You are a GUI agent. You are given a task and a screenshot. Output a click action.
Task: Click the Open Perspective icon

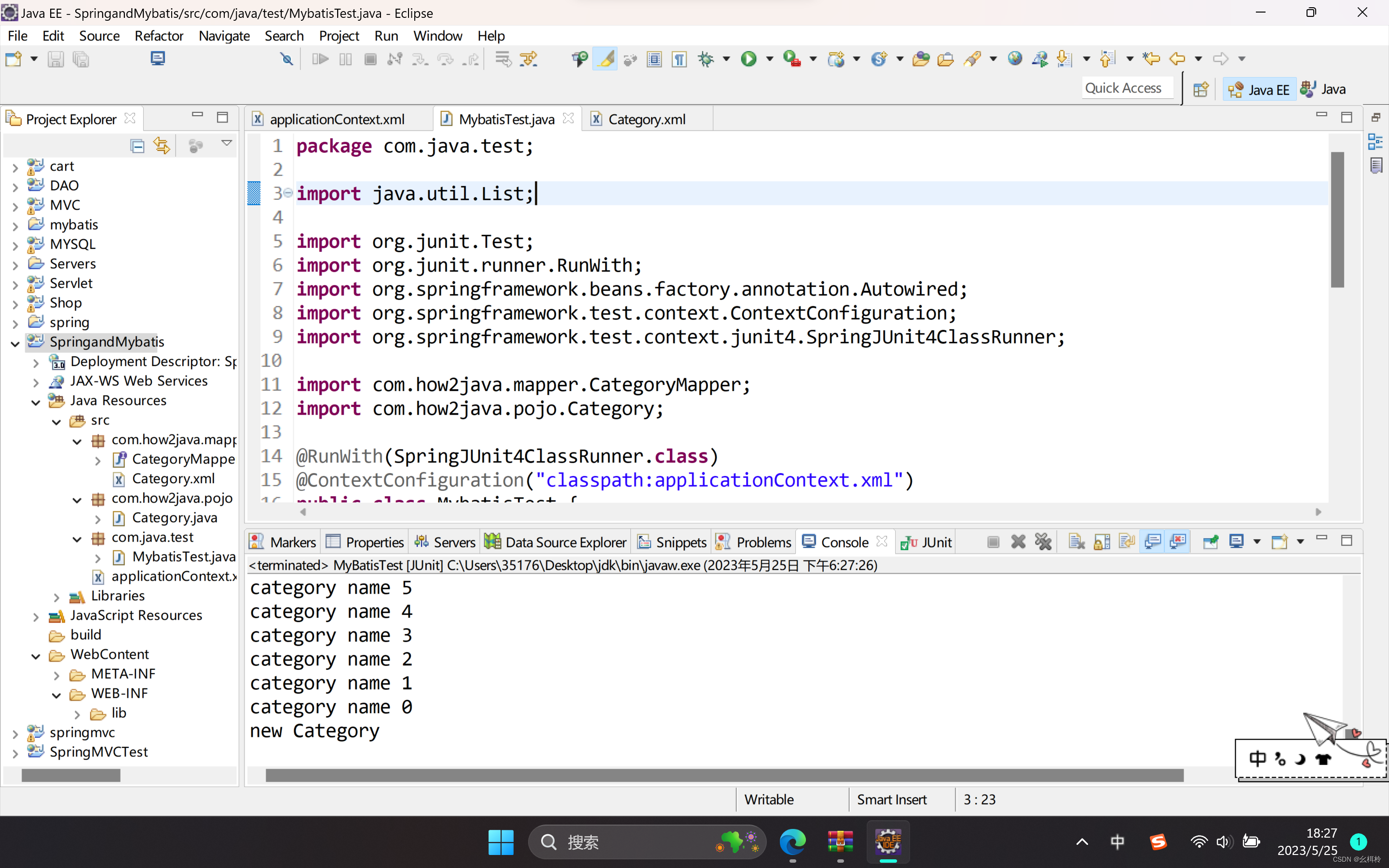point(1201,90)
